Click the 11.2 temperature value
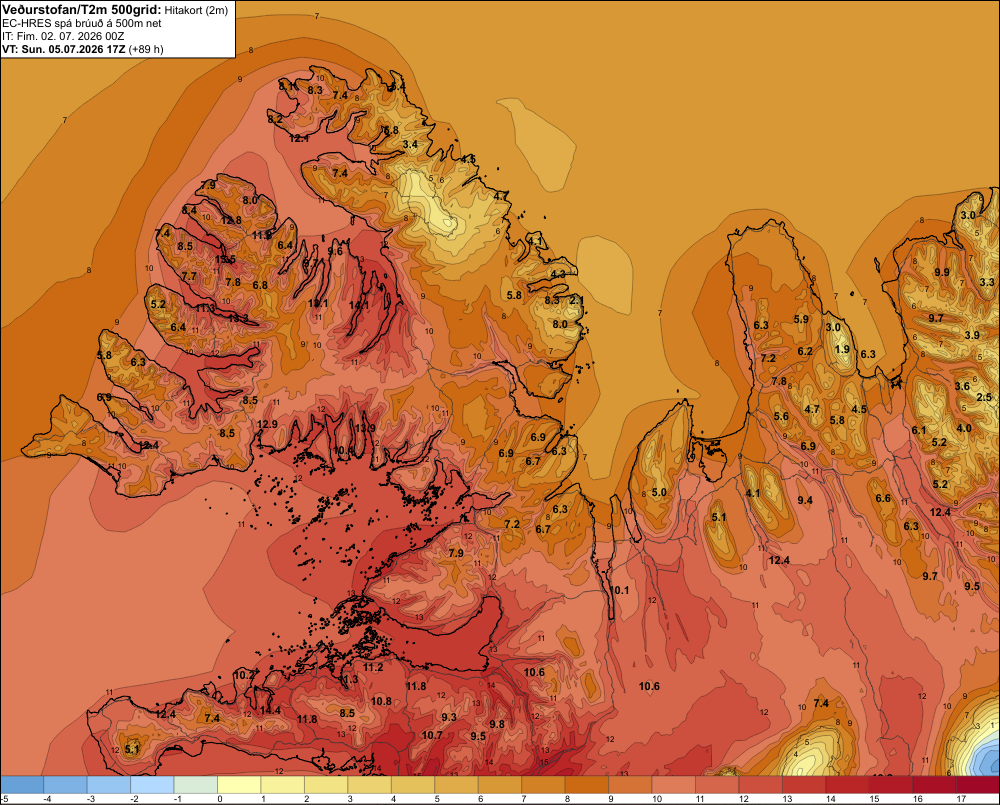 pos(373,667)
